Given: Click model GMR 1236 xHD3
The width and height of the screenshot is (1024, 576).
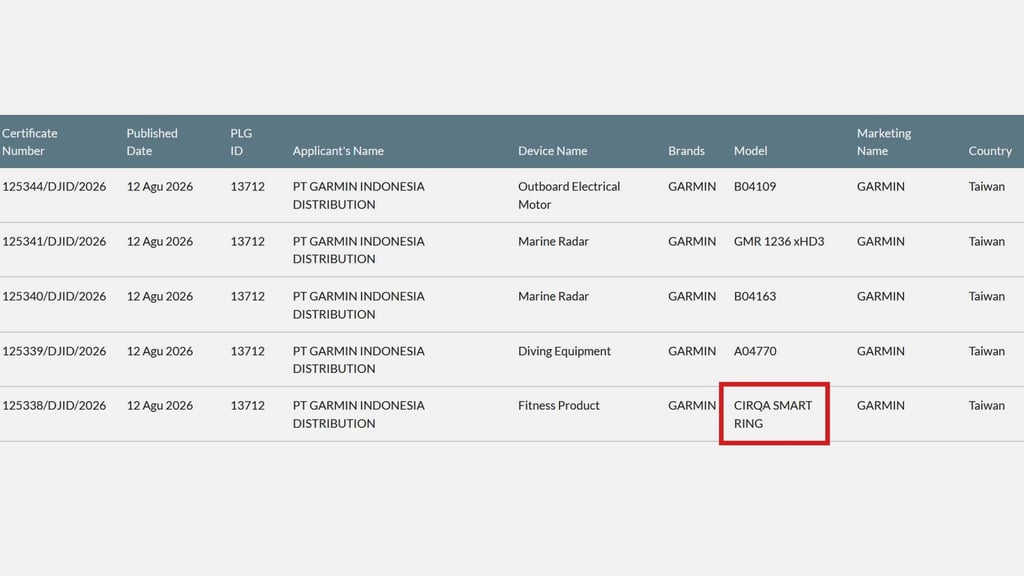Looking at the screenshot, I should [778, 242].
